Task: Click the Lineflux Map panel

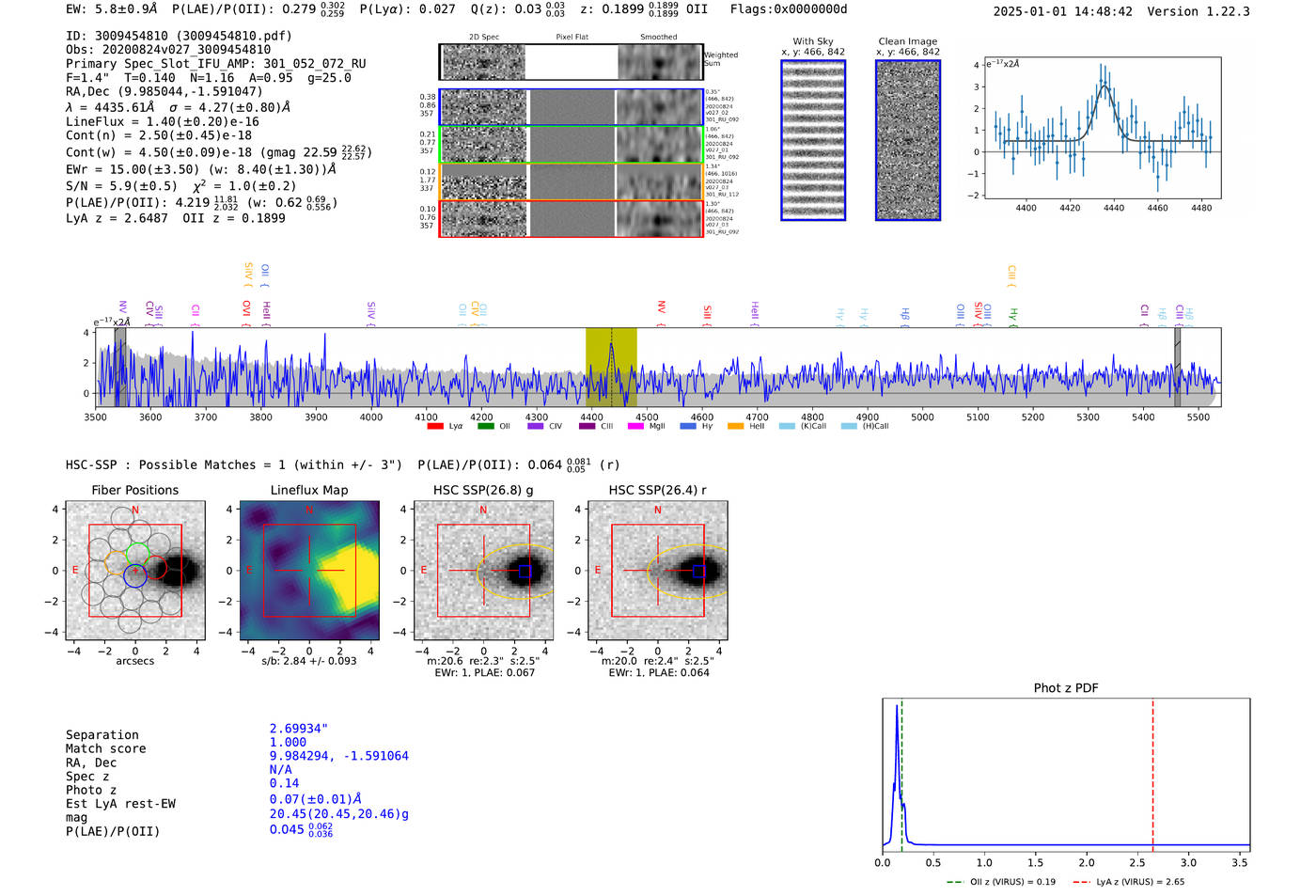Action: 309,571
